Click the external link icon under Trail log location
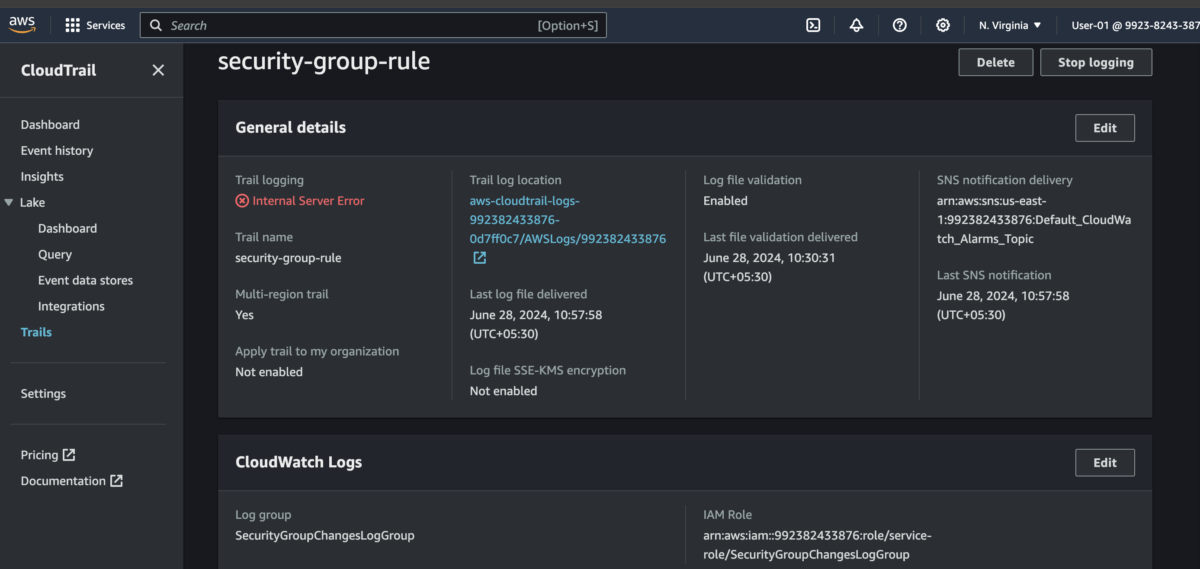Viewport: 1200px width, 569px height. [x=479, y=258]
